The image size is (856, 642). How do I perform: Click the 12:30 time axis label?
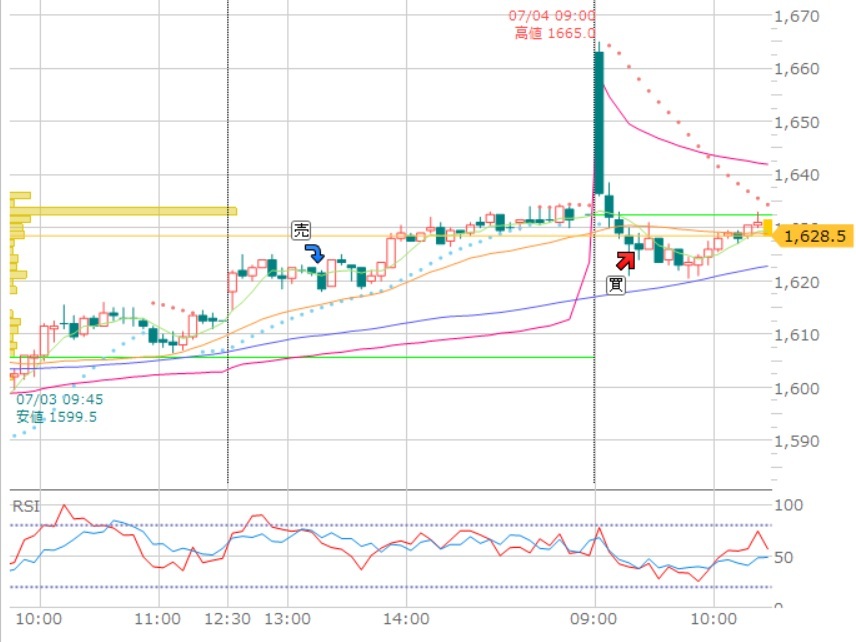point(228,619)
